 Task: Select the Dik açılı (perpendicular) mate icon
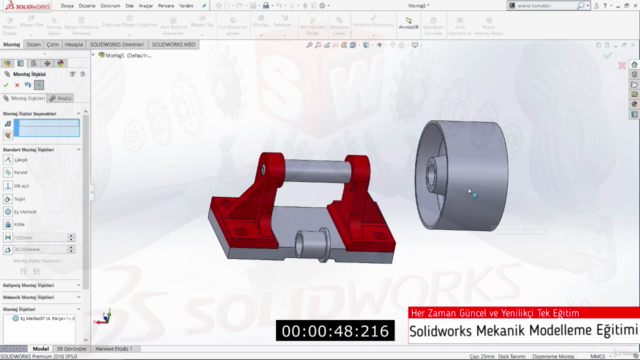tap(8, 185)
